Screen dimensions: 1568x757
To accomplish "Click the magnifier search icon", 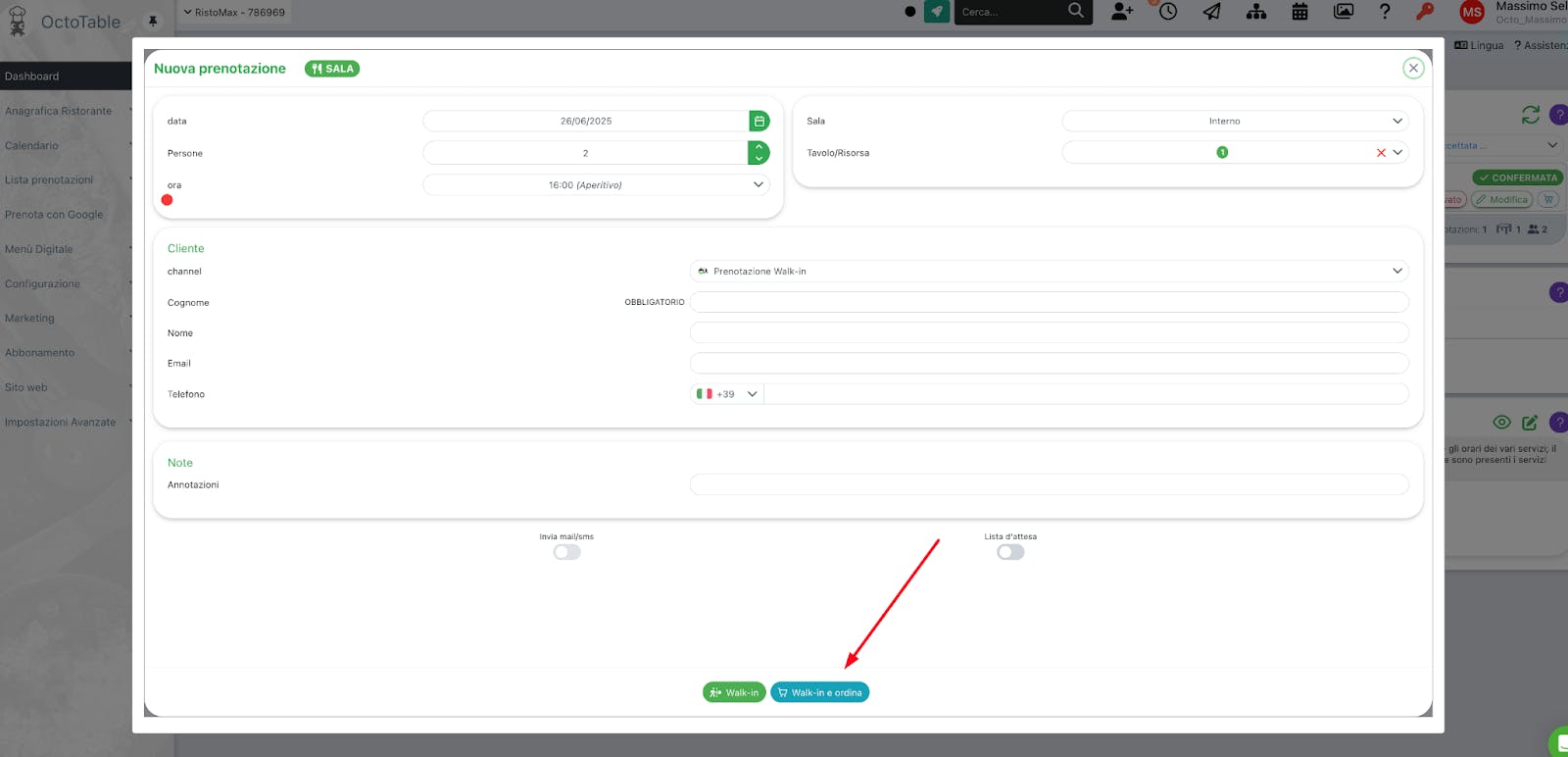I will tap(1076, 11).
